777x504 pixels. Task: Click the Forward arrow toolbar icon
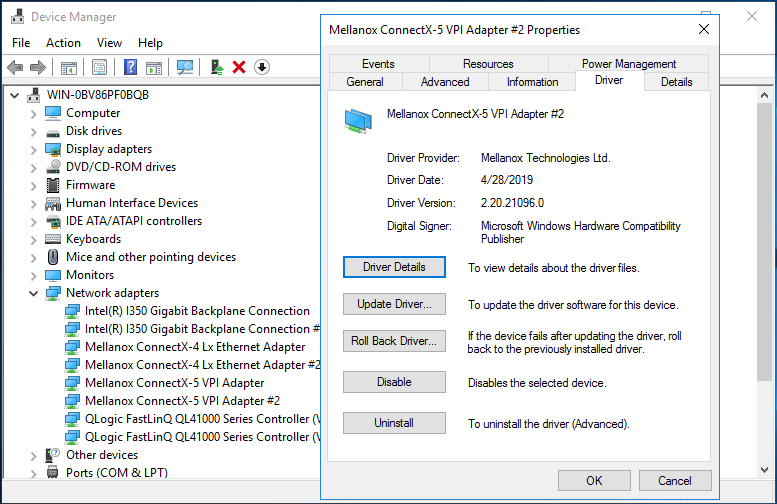click(38, 67)
